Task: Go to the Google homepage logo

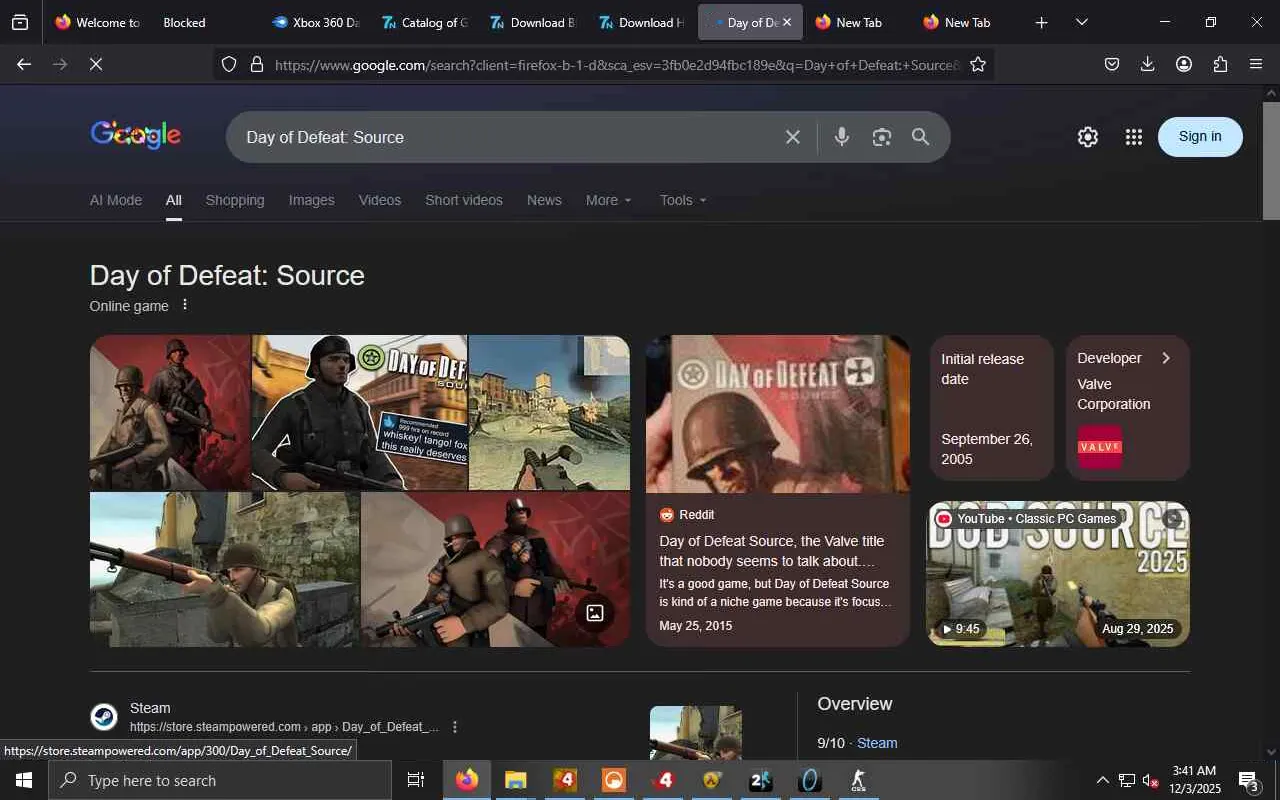Action: [136, 135]
